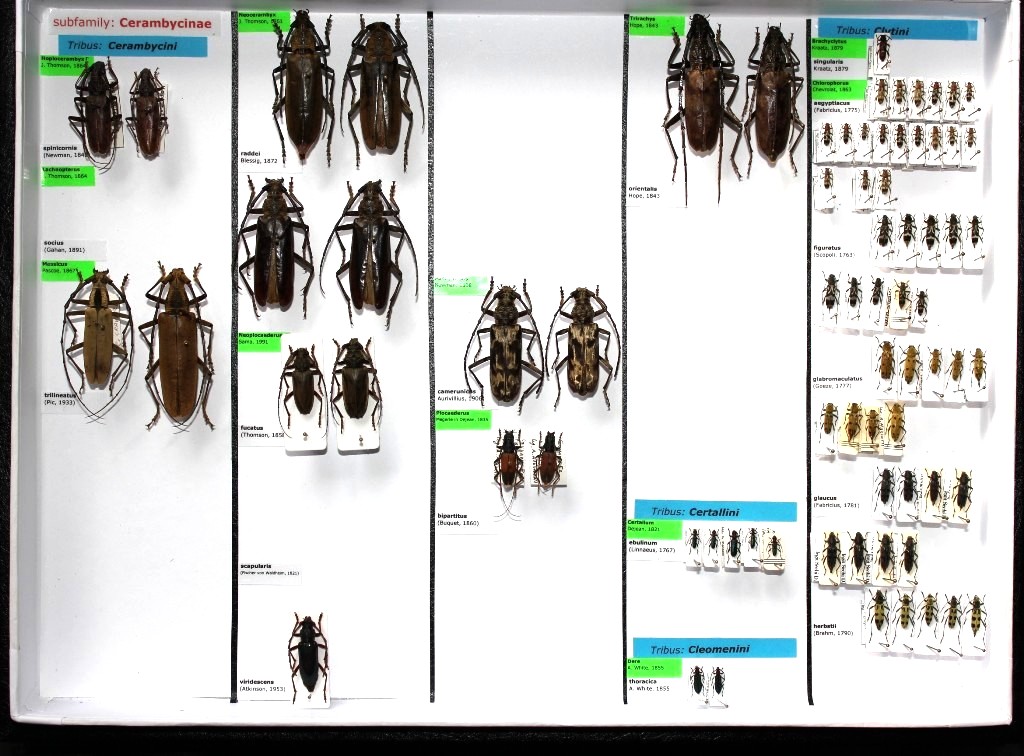Click the green 'Certallum' genus label
1024x756 pixels.
[x=655, y=526]
